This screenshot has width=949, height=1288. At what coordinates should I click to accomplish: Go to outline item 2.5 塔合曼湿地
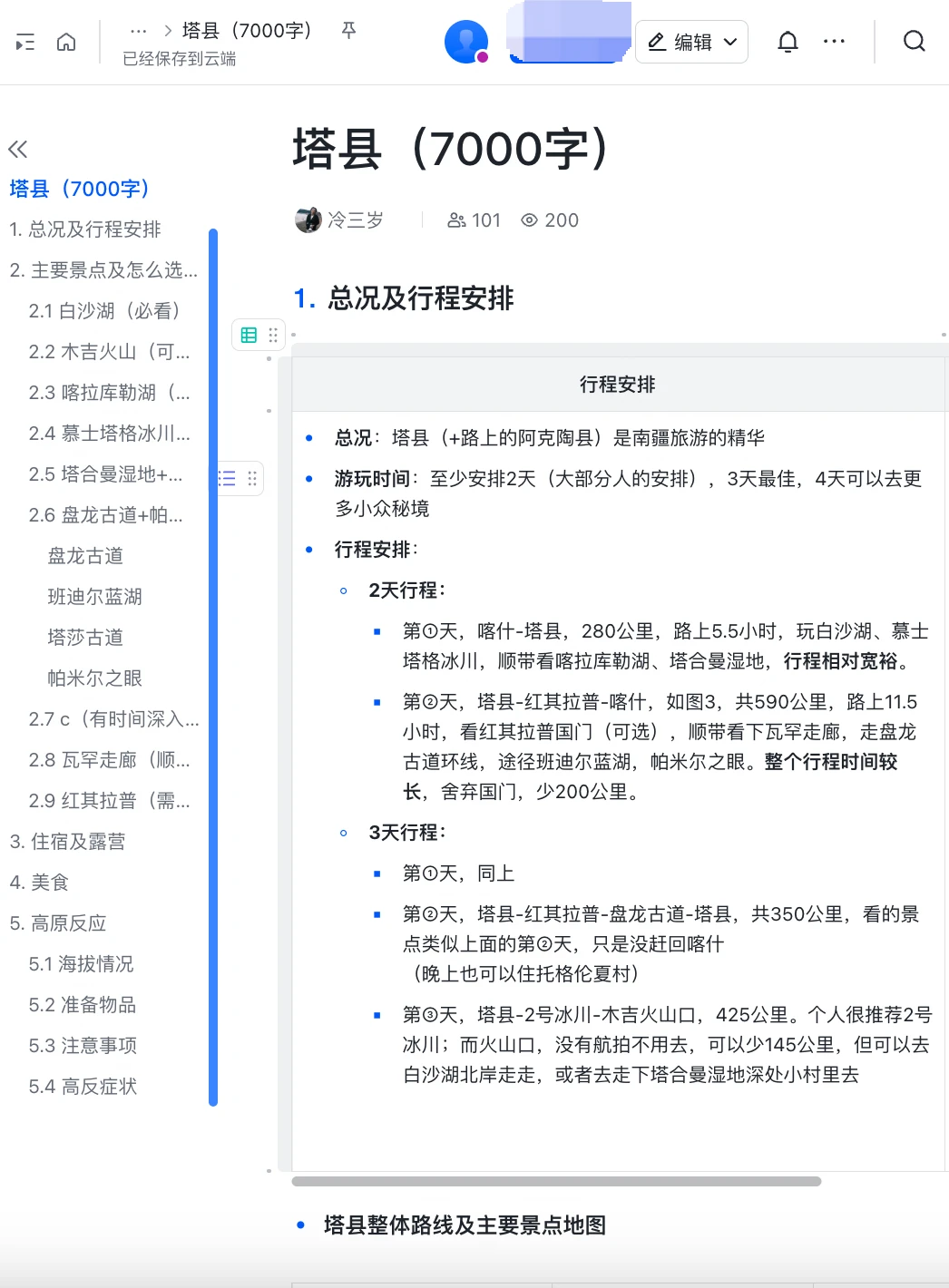(x=106, y=474)
